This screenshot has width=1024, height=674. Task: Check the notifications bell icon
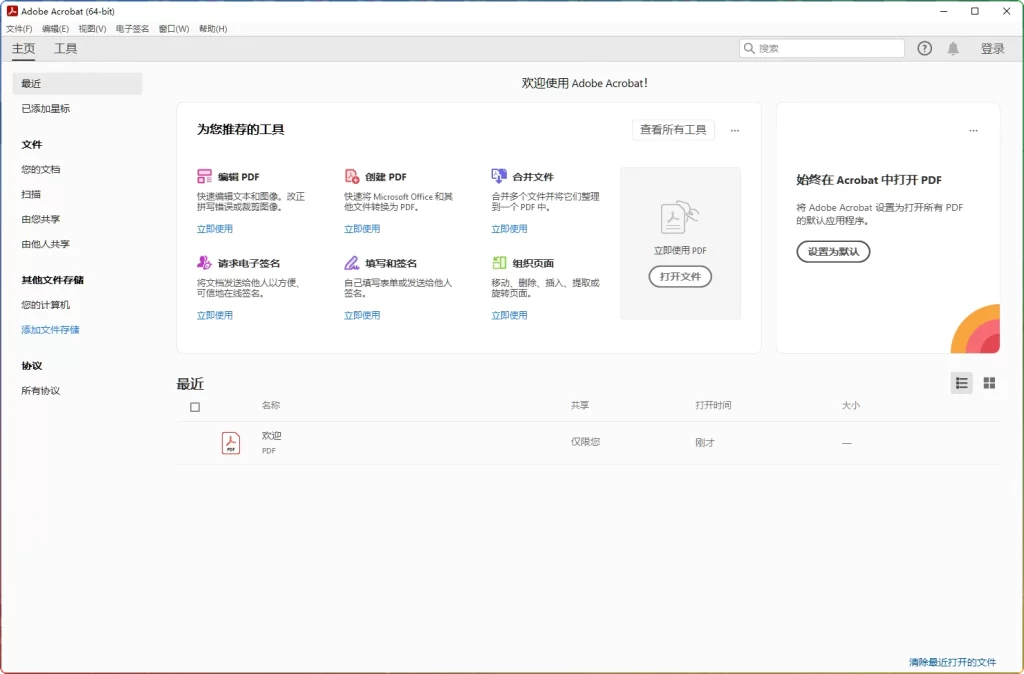click(x=954, y=47)
